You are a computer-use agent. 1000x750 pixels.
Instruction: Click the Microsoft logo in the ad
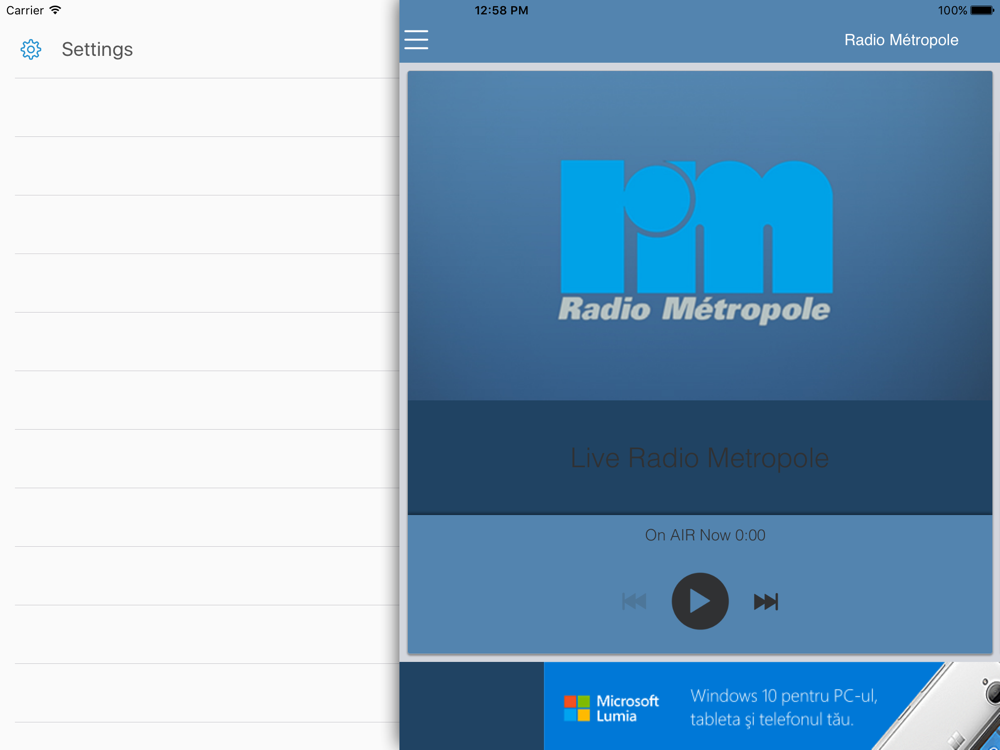click(577, 709)
